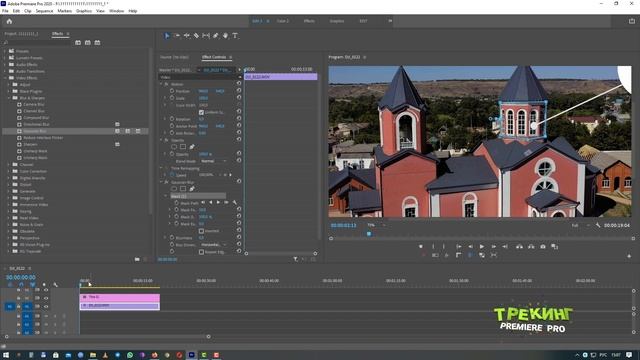The image size is (640, 360).
Task: Add marker in Program monitor
Action: (x=421, y=247)
